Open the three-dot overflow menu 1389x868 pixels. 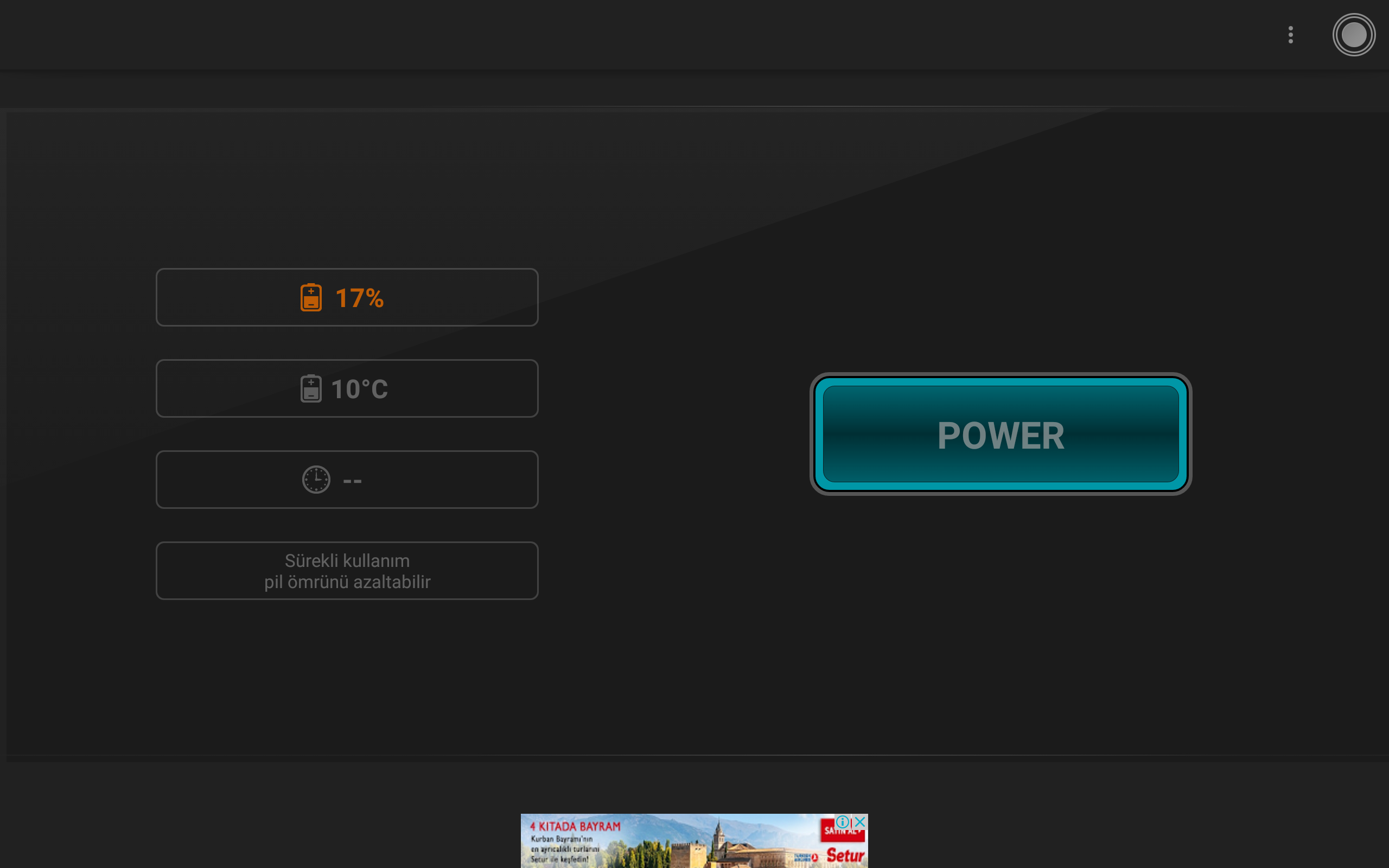tap(1290, 35)
